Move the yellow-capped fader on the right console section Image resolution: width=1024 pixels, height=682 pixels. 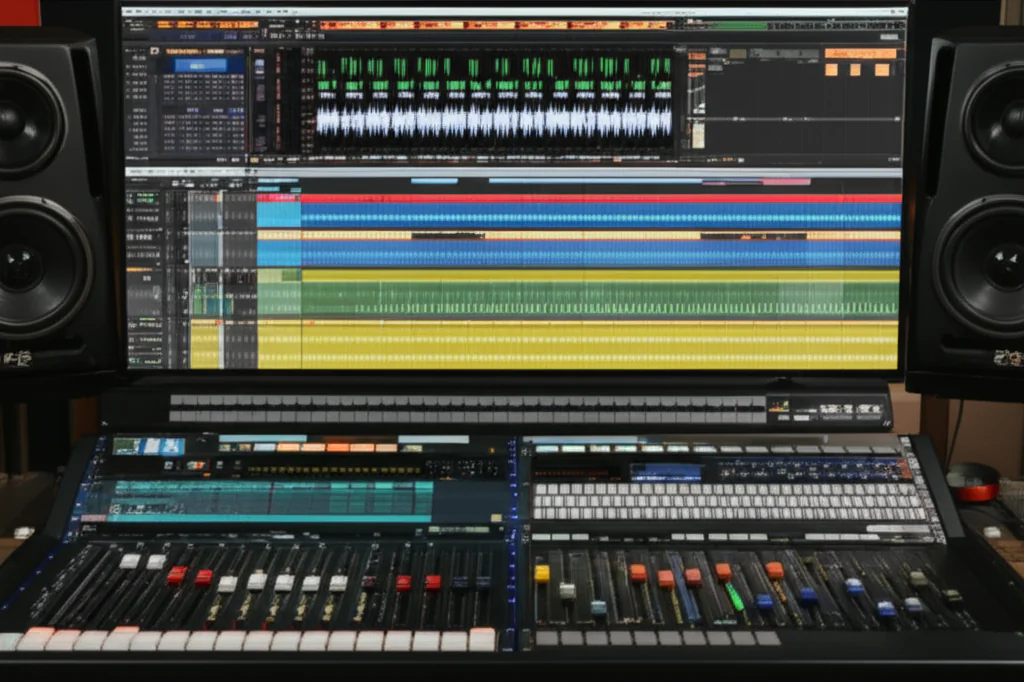point(542,574)
